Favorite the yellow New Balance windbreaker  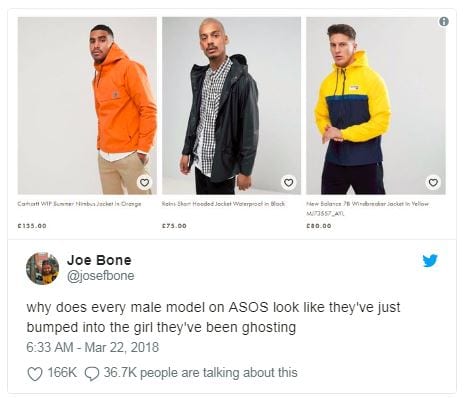coord(433,182)
